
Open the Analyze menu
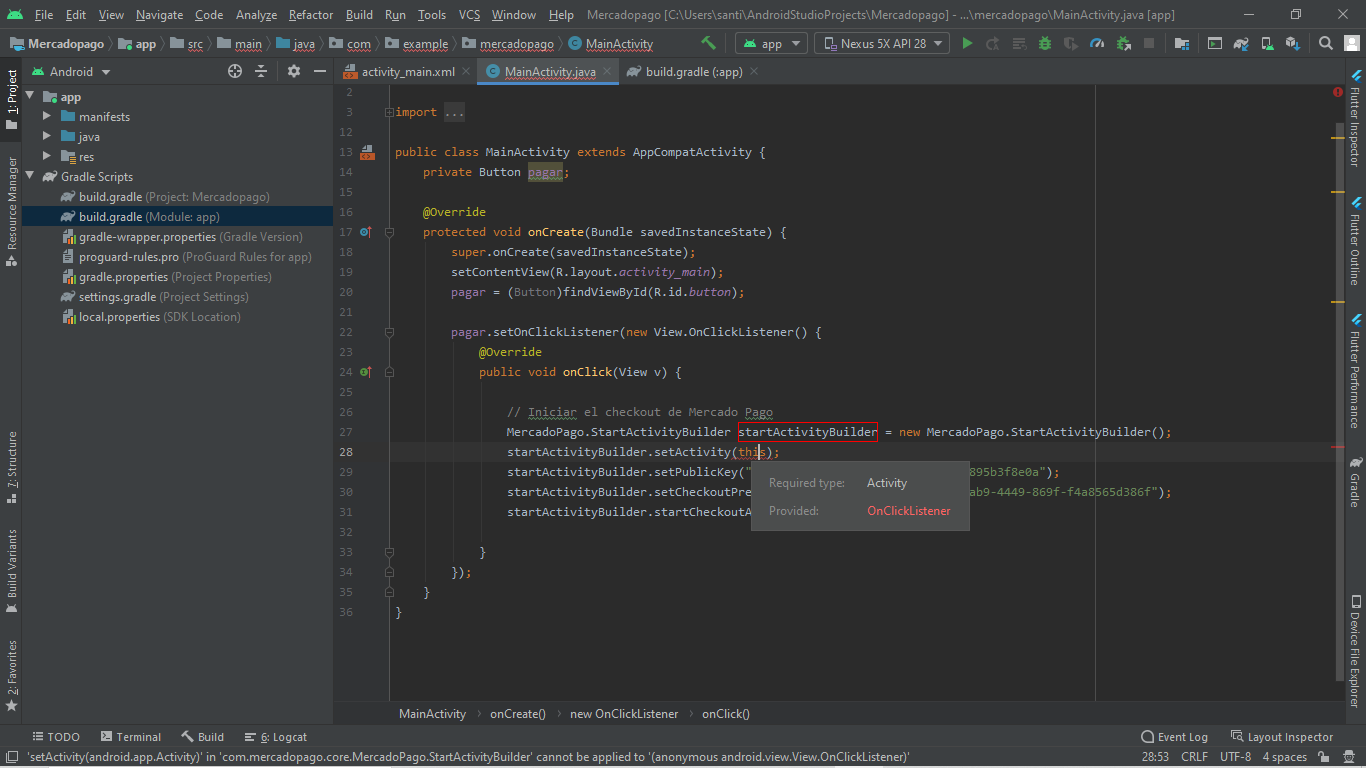point(257,15)
